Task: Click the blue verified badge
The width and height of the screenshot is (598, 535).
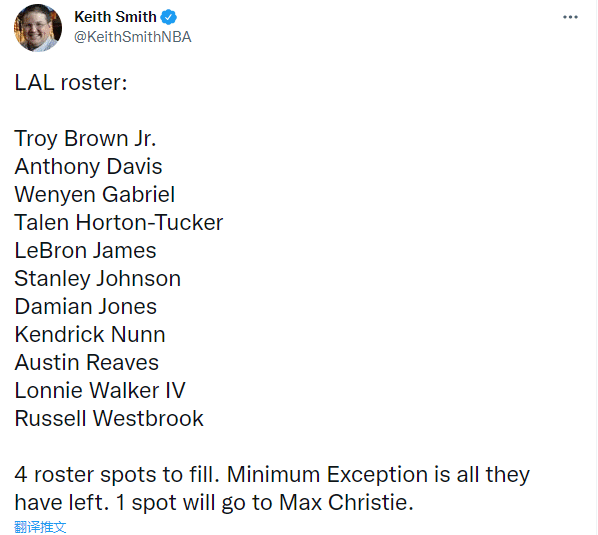Action: tap(169, 17)
